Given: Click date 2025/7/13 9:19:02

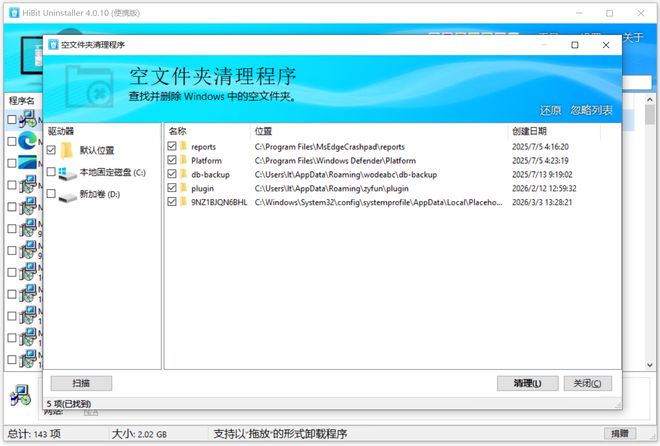Looking at the screenshot, I should pyautogui.click(x=542, y=175).
